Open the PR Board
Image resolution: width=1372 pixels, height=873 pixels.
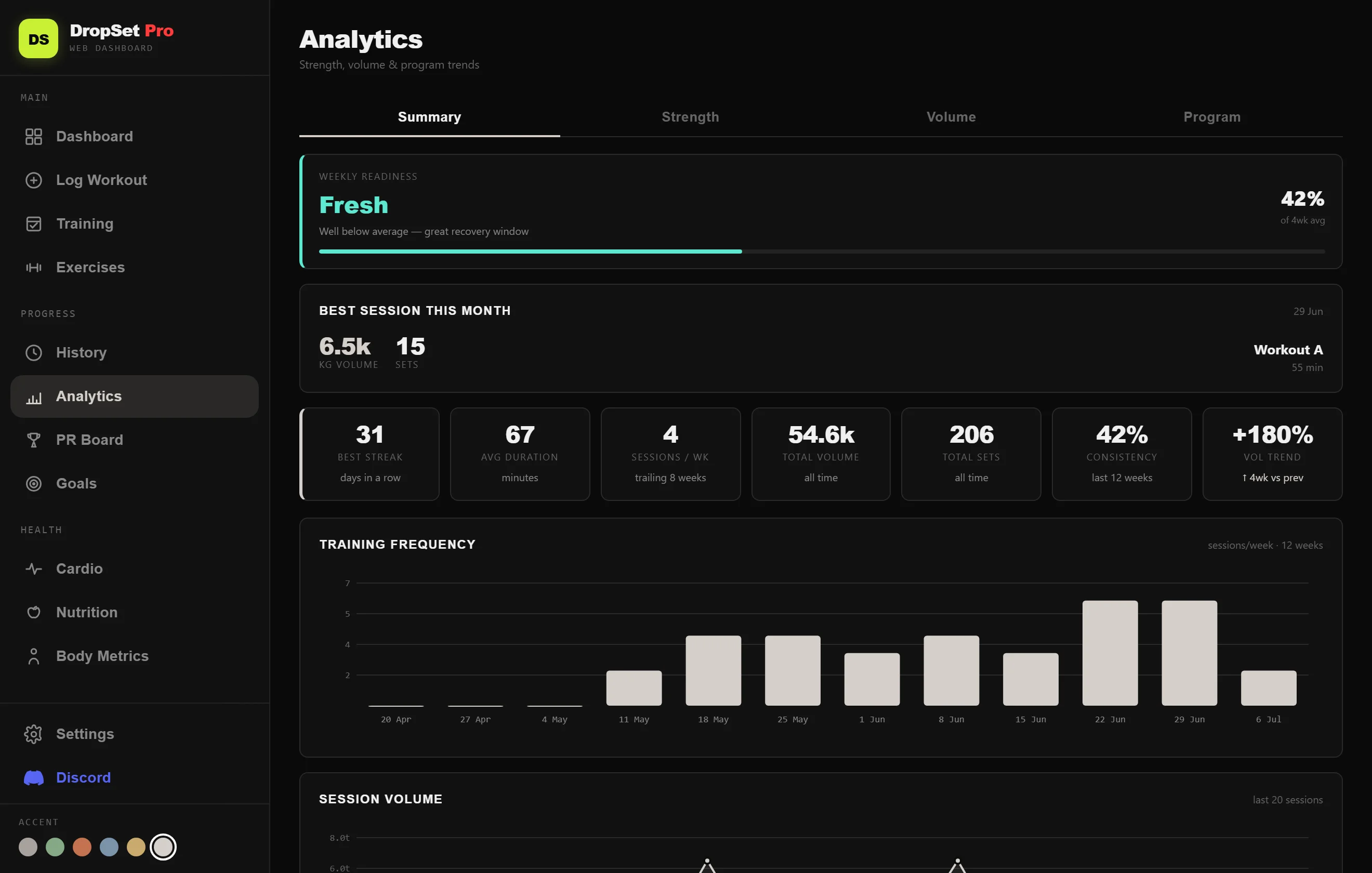point(135,440)
